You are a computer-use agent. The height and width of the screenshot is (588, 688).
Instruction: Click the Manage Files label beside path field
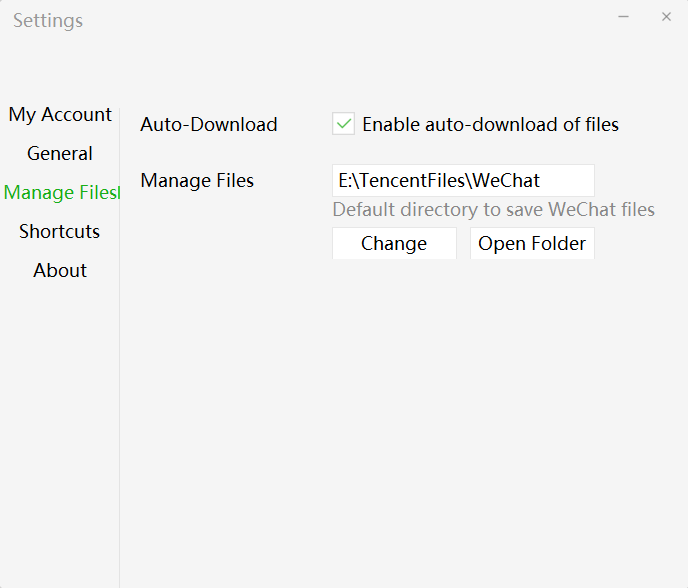(197, 181)
